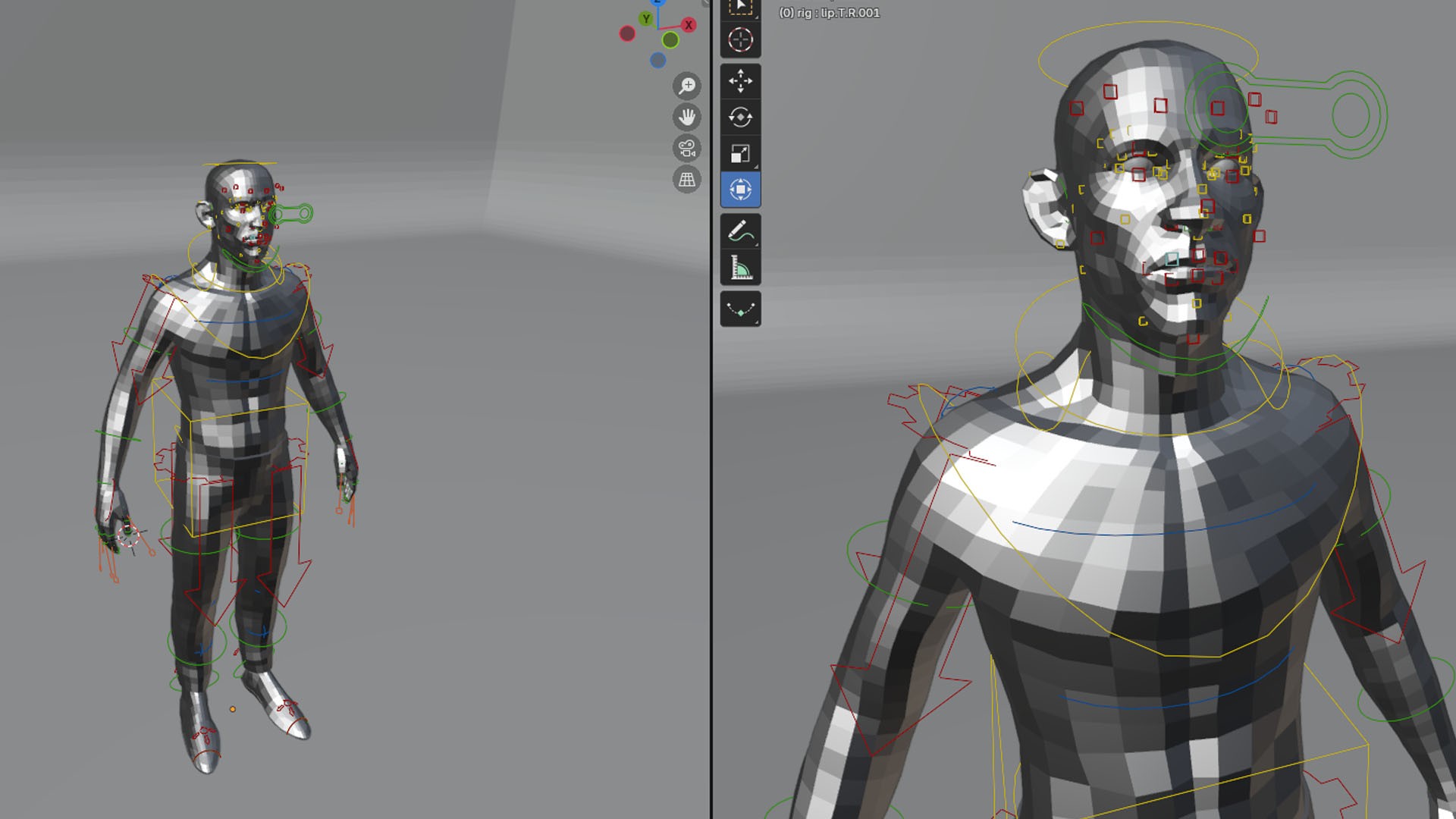1456x819 pixels.
Task: Select the Move tool
Action: pyautogui.click(x=740, y=81)
